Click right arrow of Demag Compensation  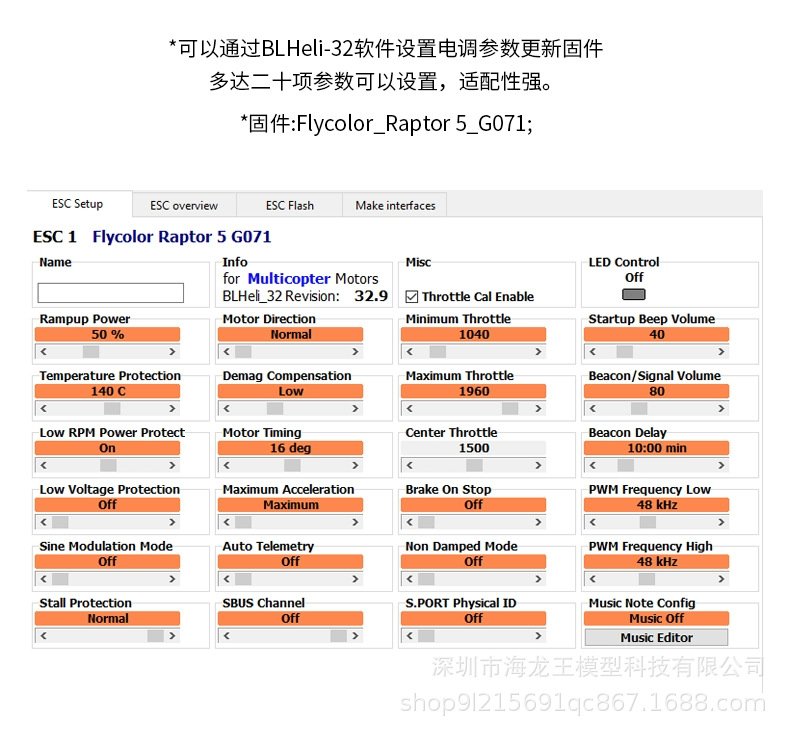pyautogui.click(x=355, y=409)
